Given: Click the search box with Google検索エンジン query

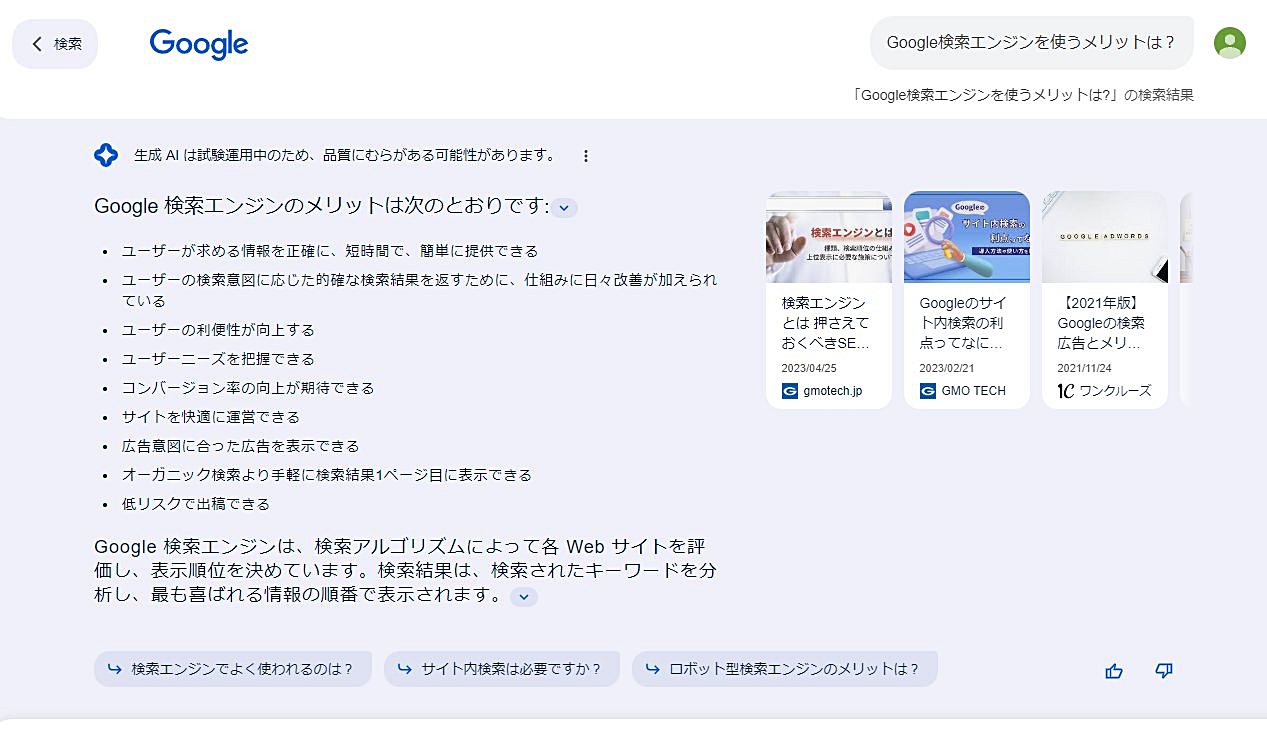Looking at the screenshot, I should click(x=1031, y=43).
